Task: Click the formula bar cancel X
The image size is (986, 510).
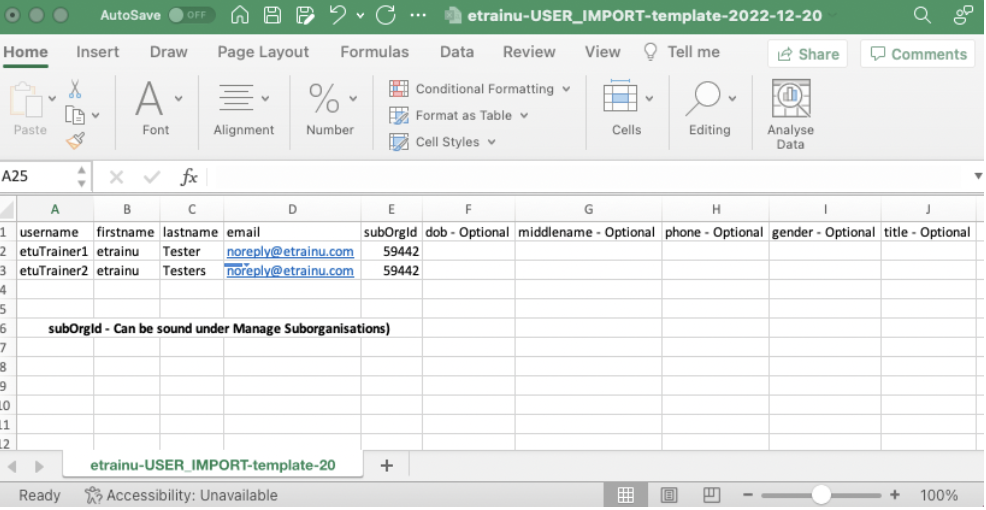Action: click(116, 177)
